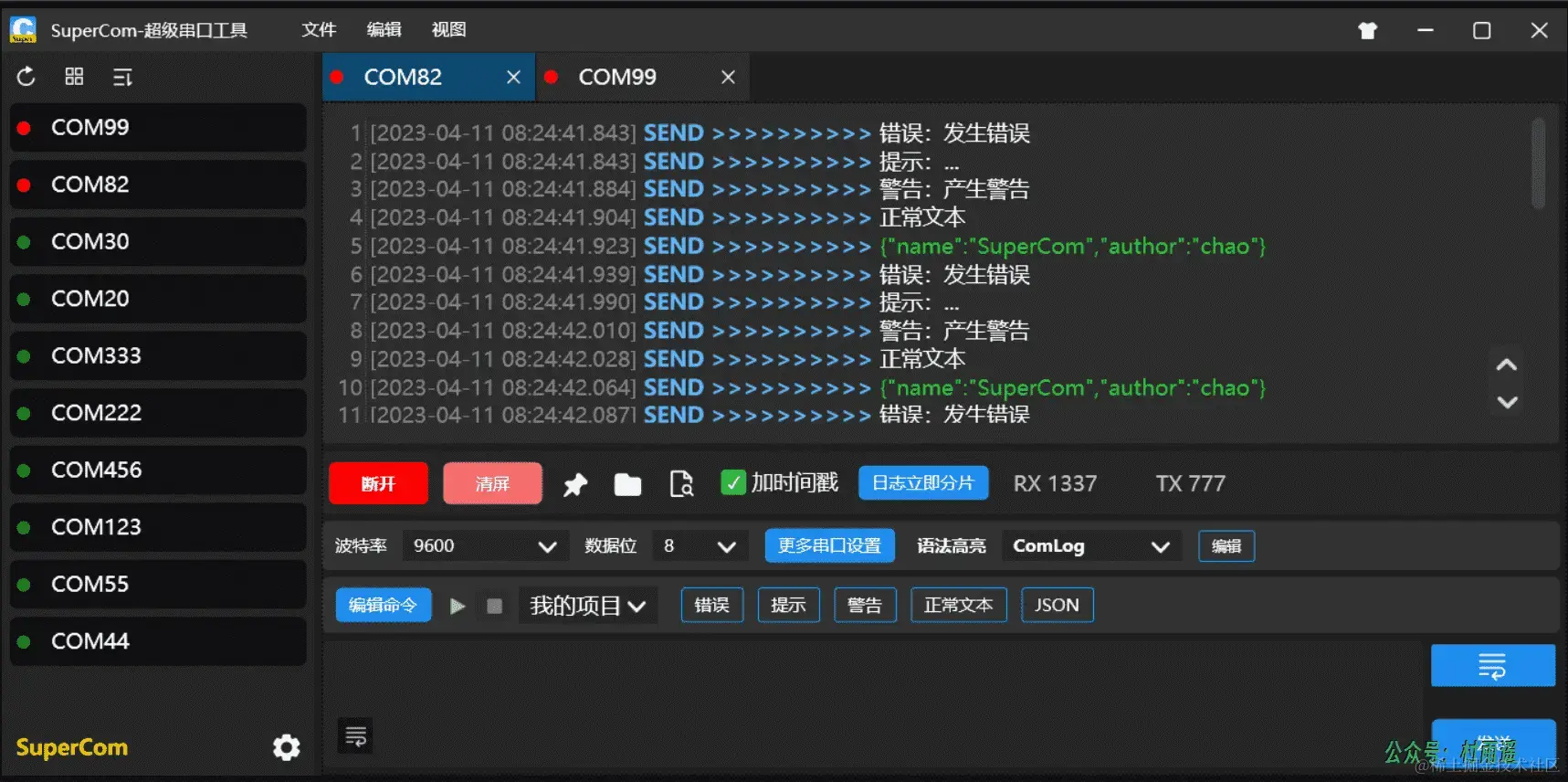Screen dimensions: 1568x782
Task: Click the 清屏 clear screen button
Action: pos(492,483)
